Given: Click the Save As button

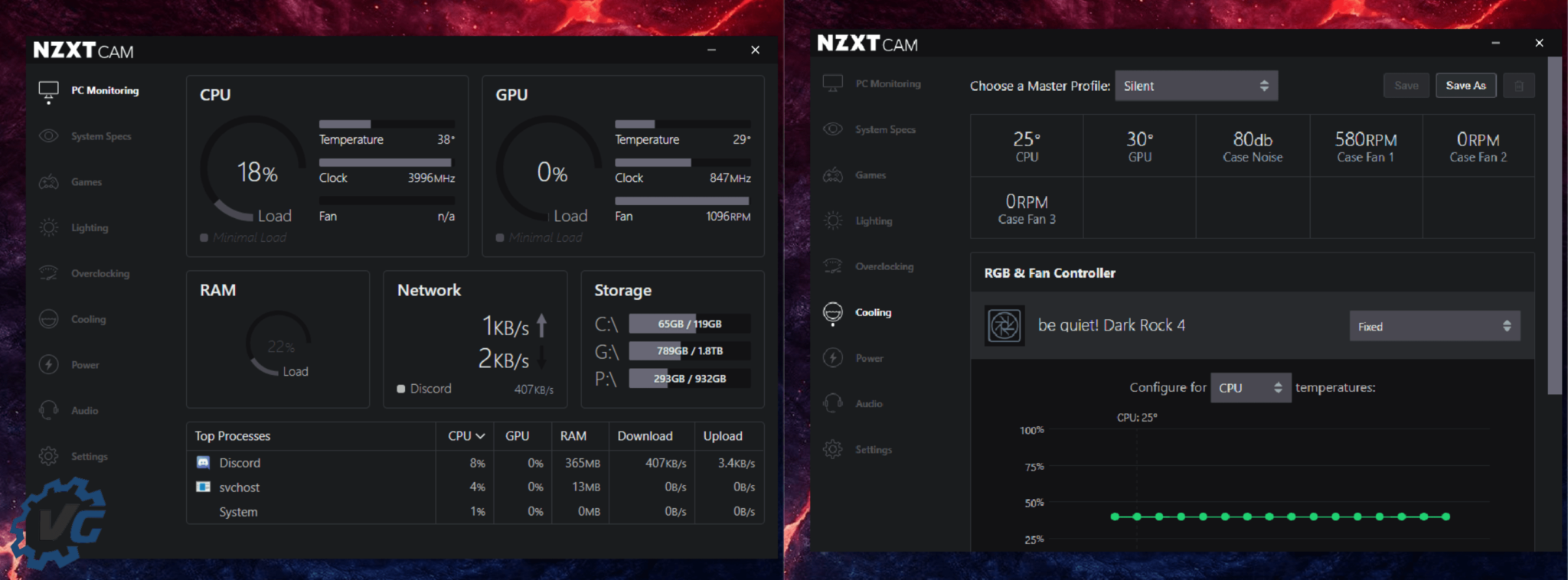Looking at the screenshot, I should tap(1465, 86).
